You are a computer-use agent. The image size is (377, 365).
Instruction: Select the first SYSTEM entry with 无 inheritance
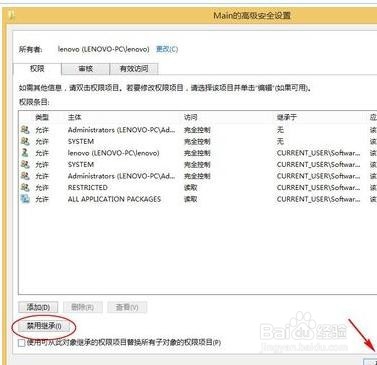click(x=197, y=141)
